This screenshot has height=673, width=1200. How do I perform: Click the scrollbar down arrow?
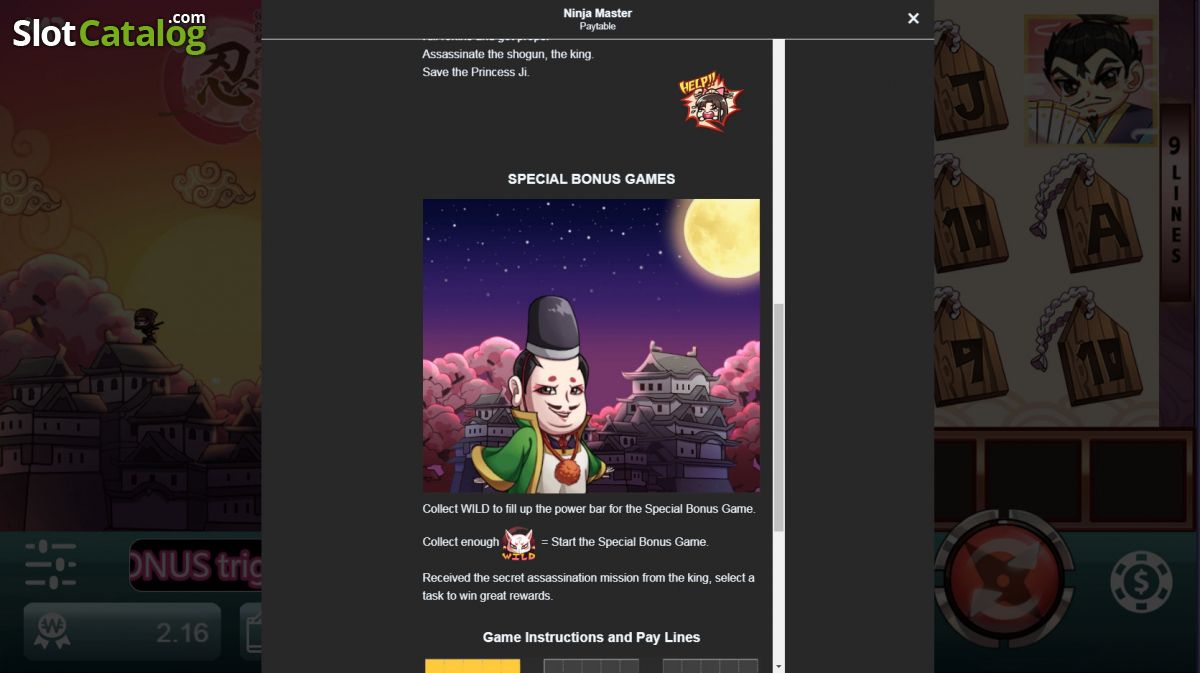(x=779, y=666)
